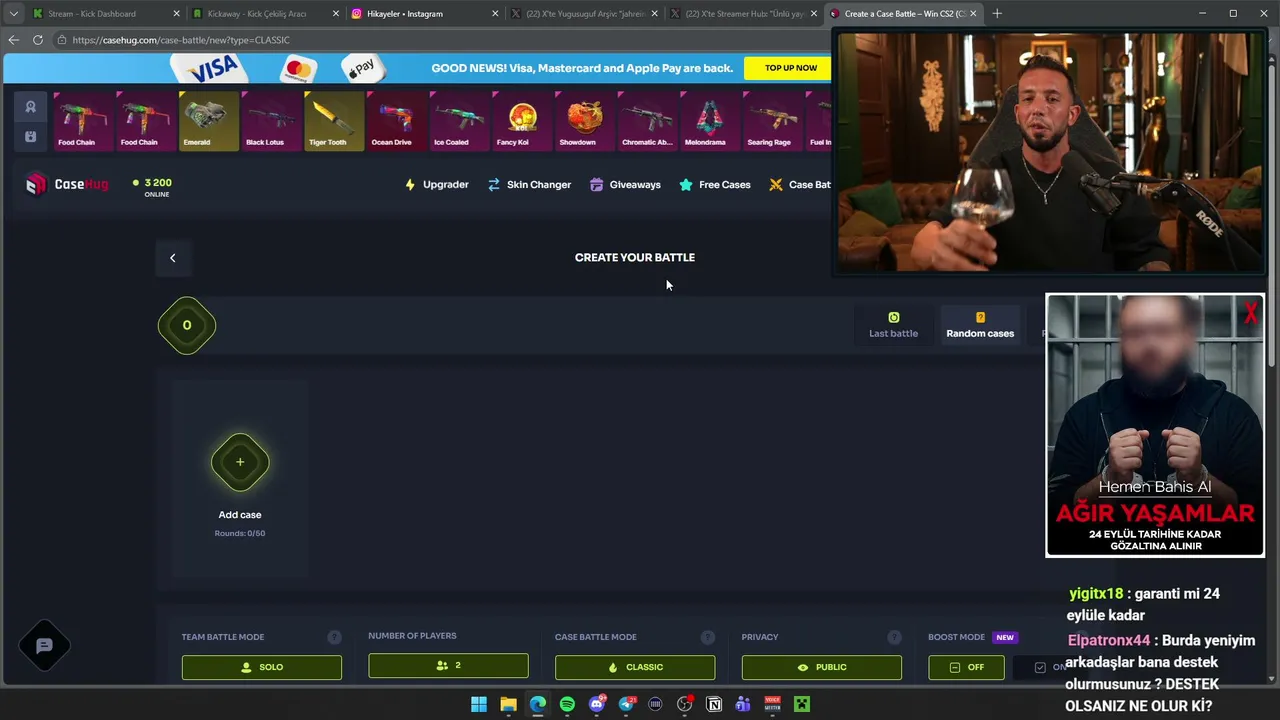Toggle Boost Mode OFF button
1280x720 pixels.
966,667
